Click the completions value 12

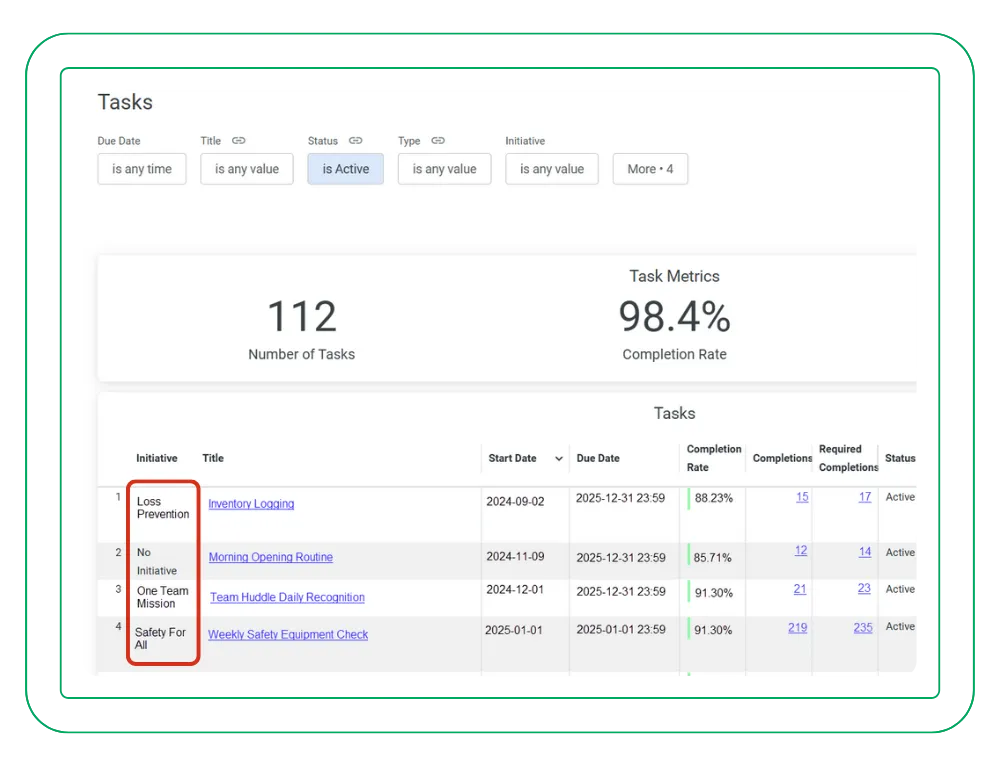(x=801, y=550)
